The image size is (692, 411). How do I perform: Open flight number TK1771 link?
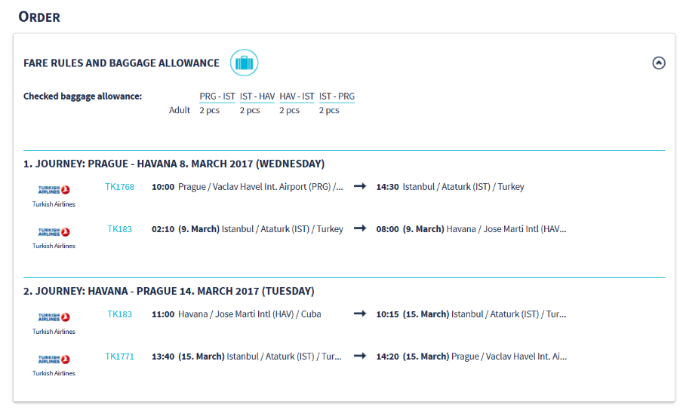(x=119, y=356)
